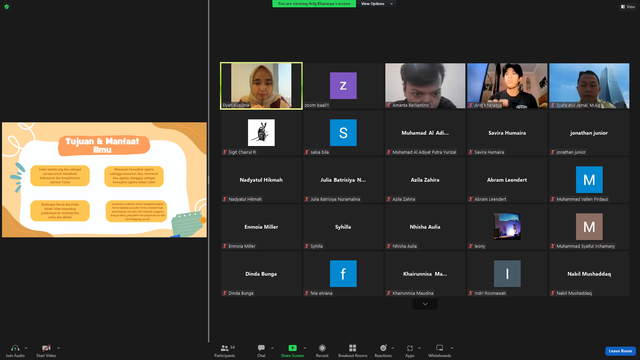Click the 'You are viewing' green banner
This screenshot has height=360, width=640.
coord(314,4)
